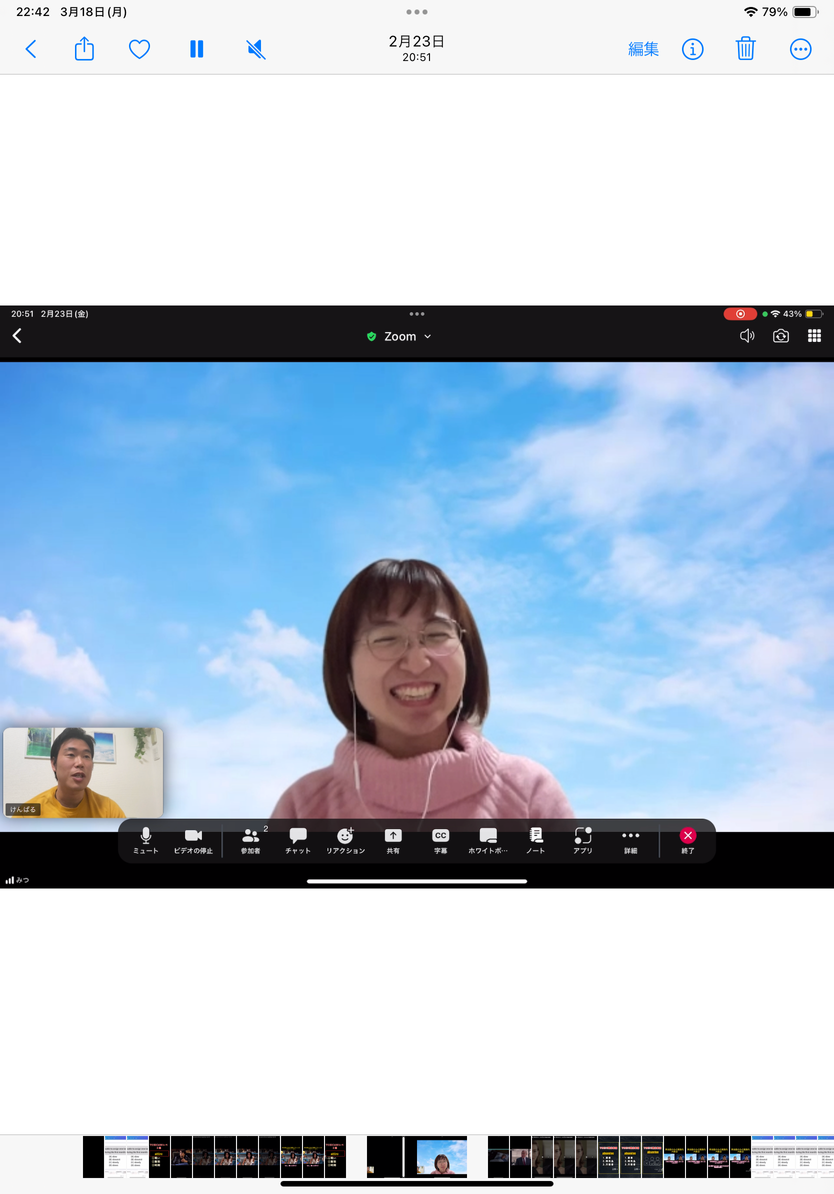
Task: Go back using the blue chevron
Action: tap(30, 49)
